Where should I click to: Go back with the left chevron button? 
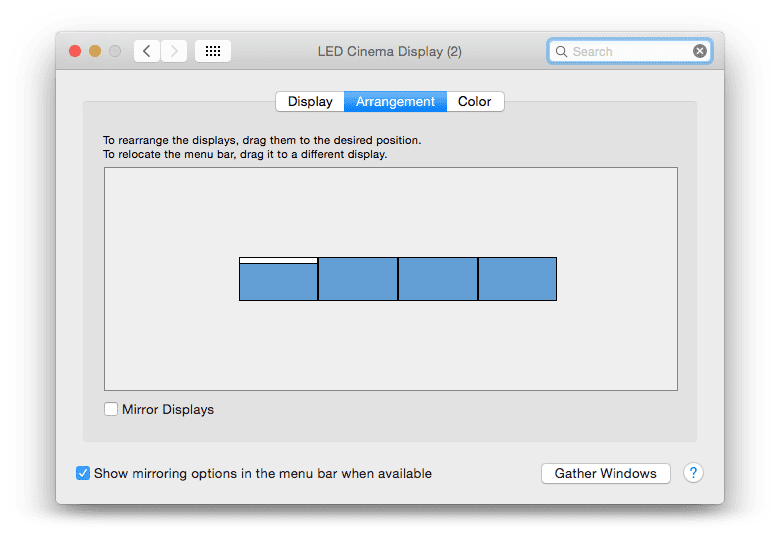click(x=147, y=51)
